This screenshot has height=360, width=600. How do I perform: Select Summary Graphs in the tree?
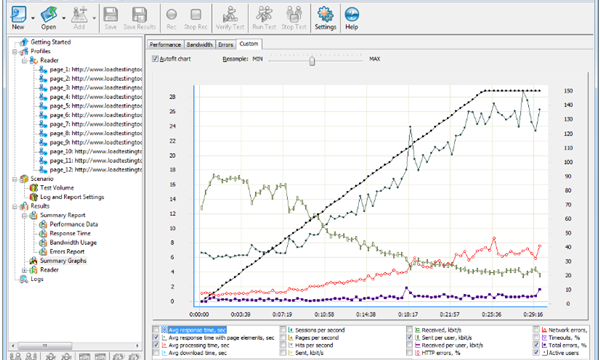[x=64, y=261]
